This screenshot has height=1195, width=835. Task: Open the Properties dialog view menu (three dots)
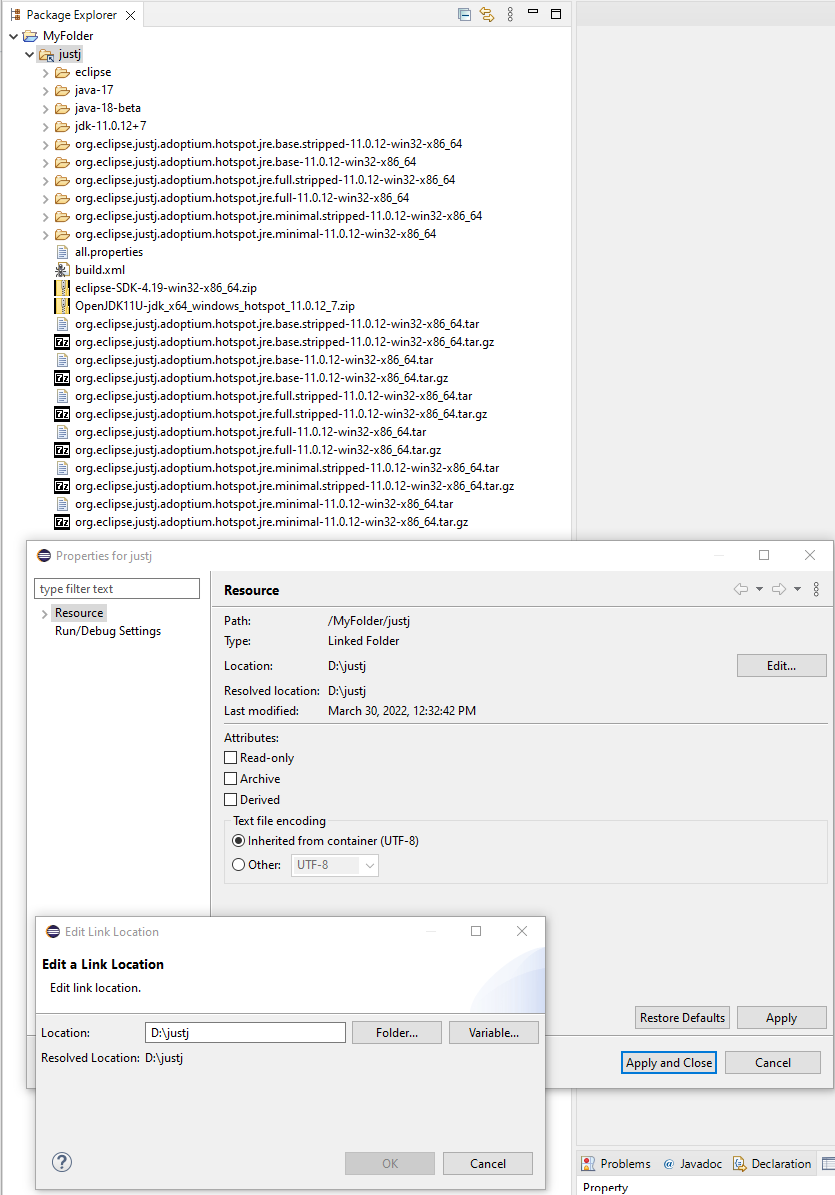[817, 589]
